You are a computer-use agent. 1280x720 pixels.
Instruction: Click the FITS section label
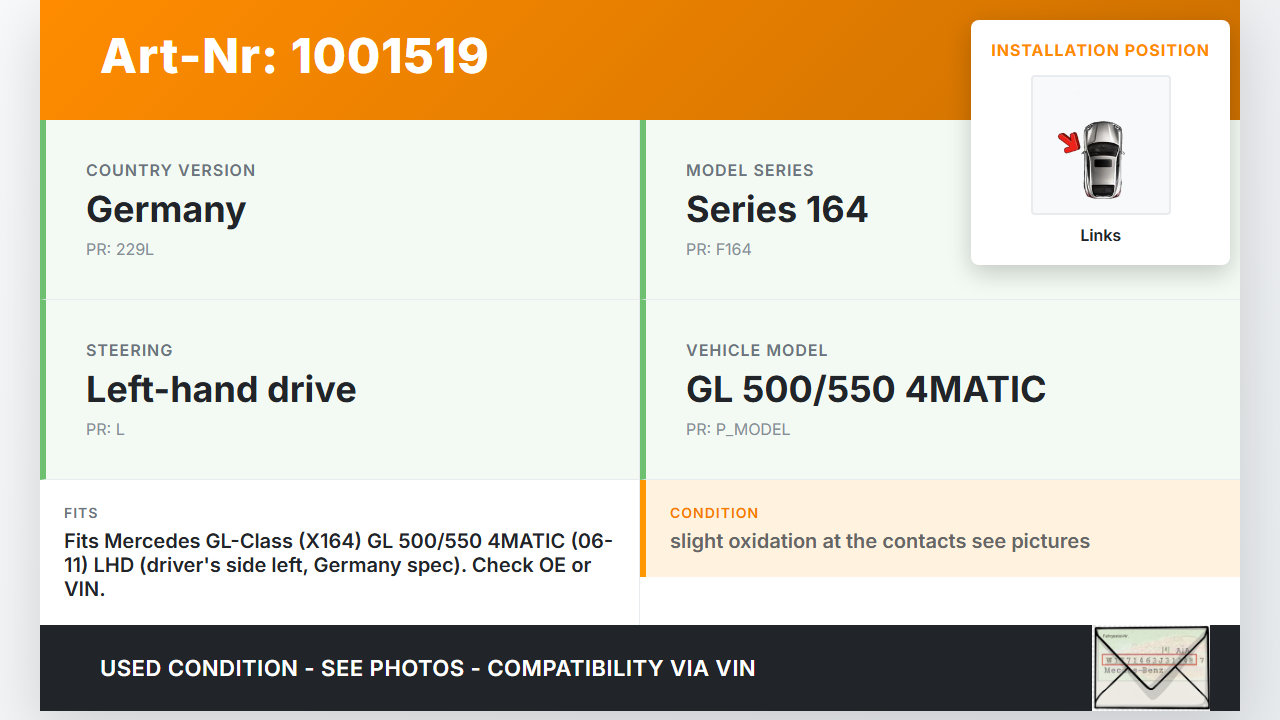pyautogui.click(x=81, y=513)
